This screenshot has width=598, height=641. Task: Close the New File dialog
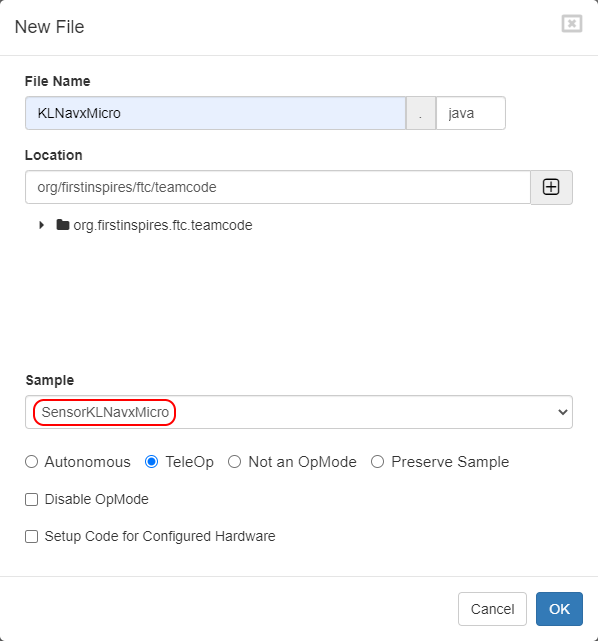coord(571,24)
